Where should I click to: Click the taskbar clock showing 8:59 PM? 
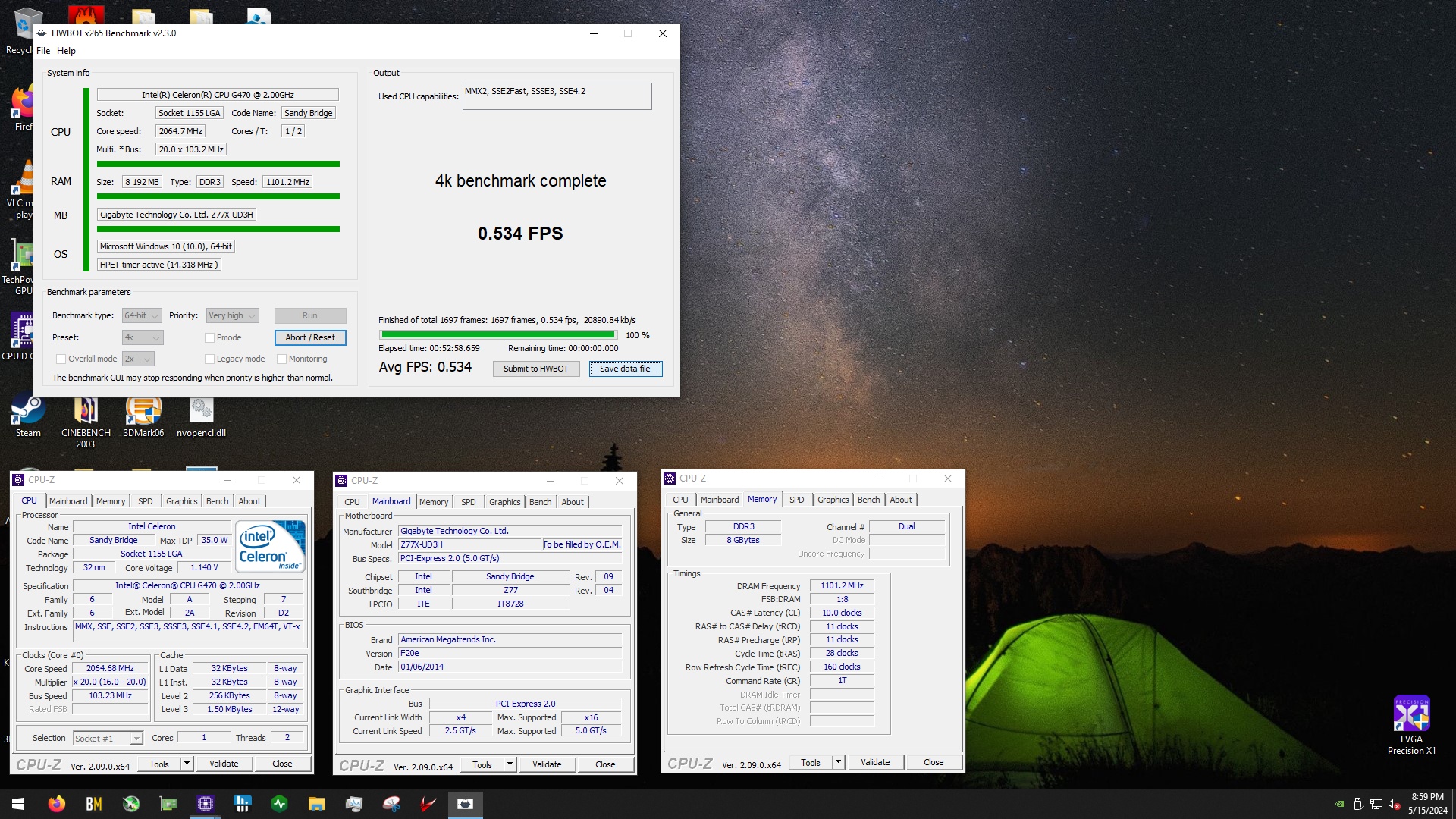(1427, 804)
